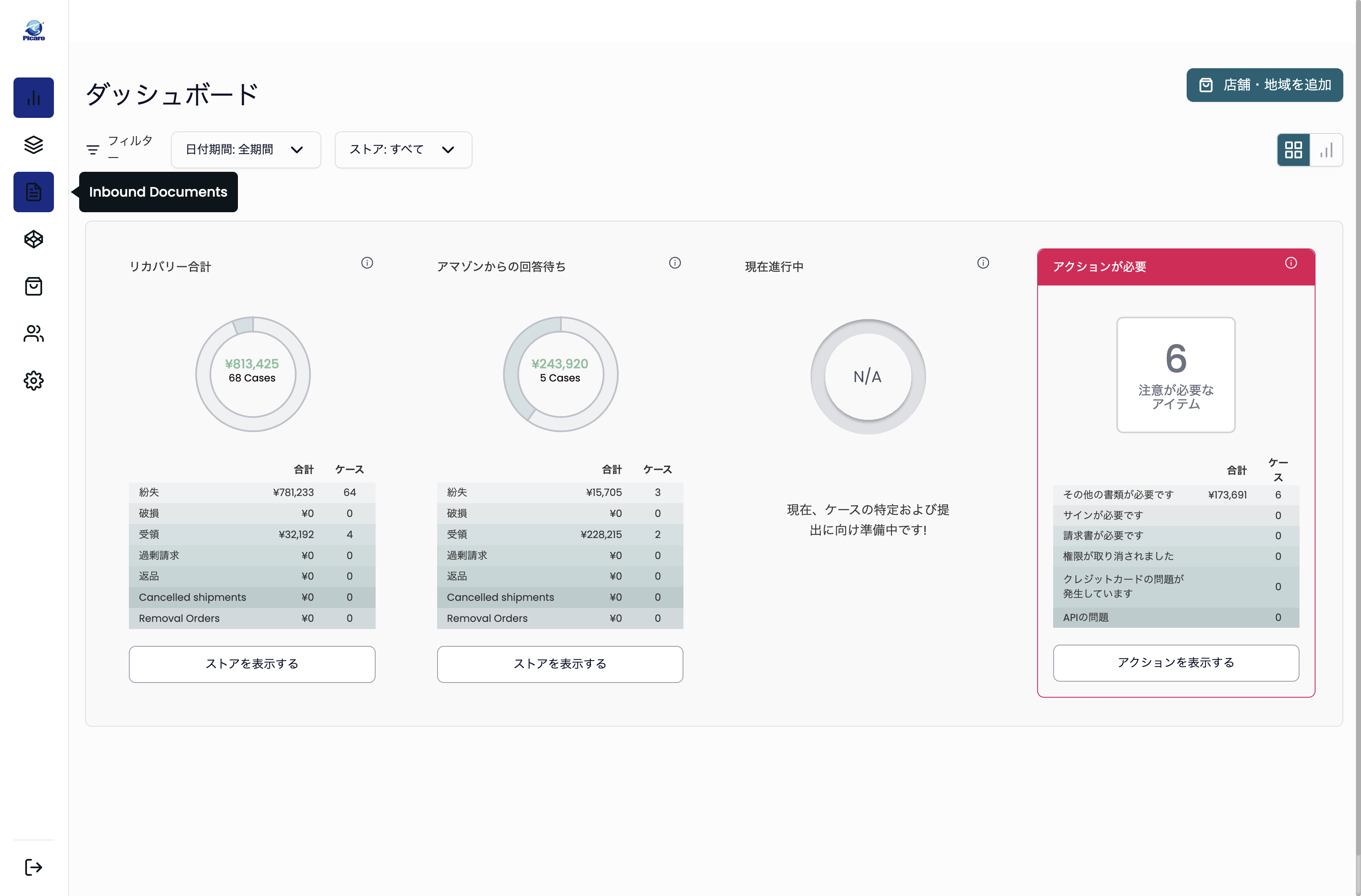The width and height of the screenshot is (1361, 896).
Task: Click the logout icon in the sidebar
Action: pyautogui.click(x=34, y=867)
